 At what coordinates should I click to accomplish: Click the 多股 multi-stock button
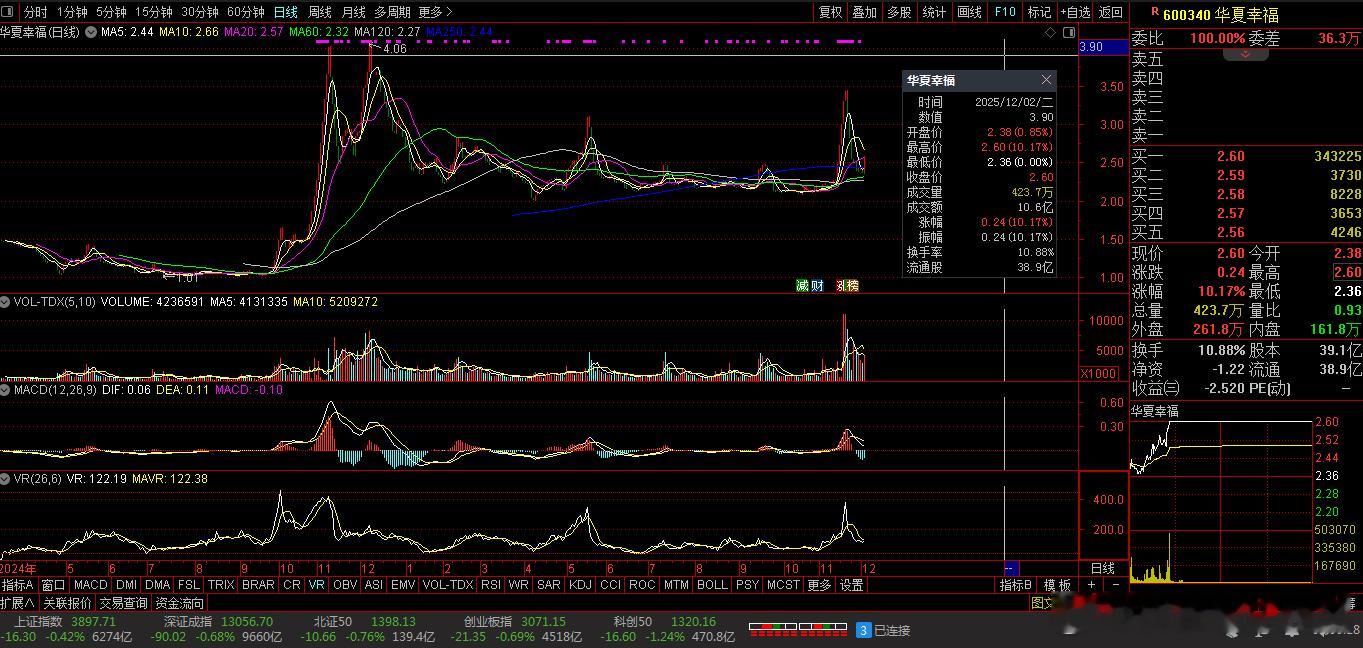coord(899,12)
